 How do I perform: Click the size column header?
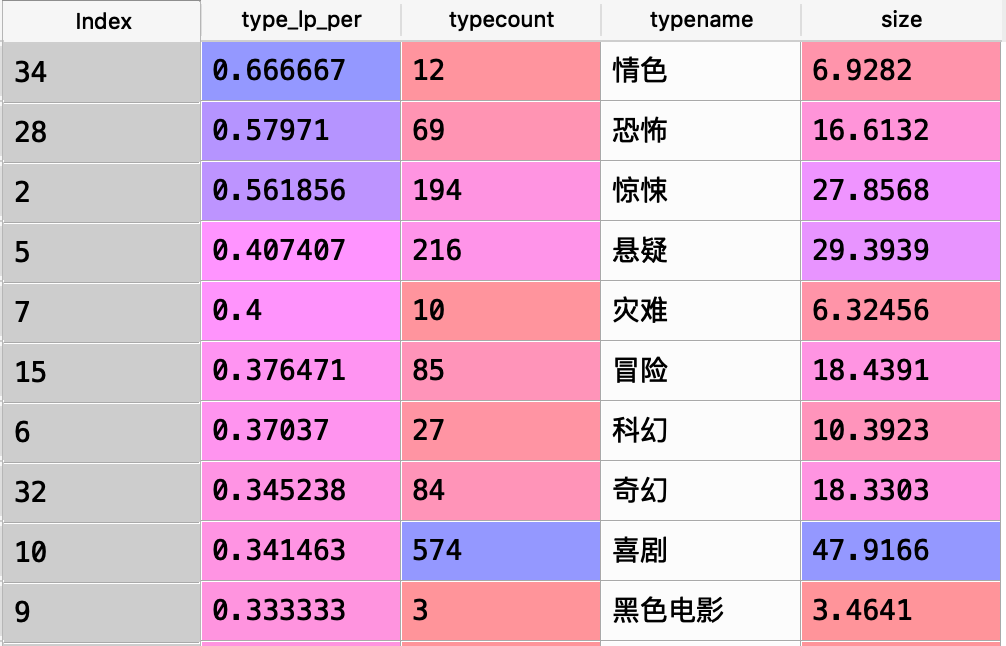pos(901,21)
